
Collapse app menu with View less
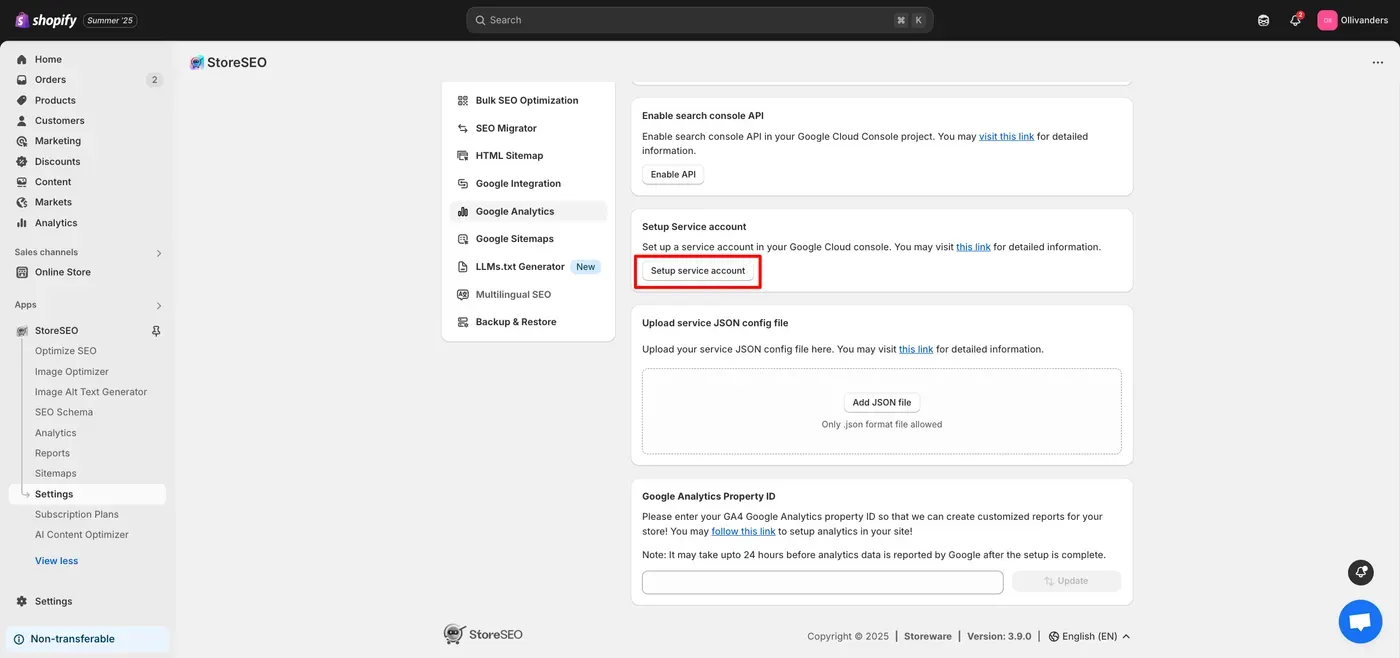56,561
